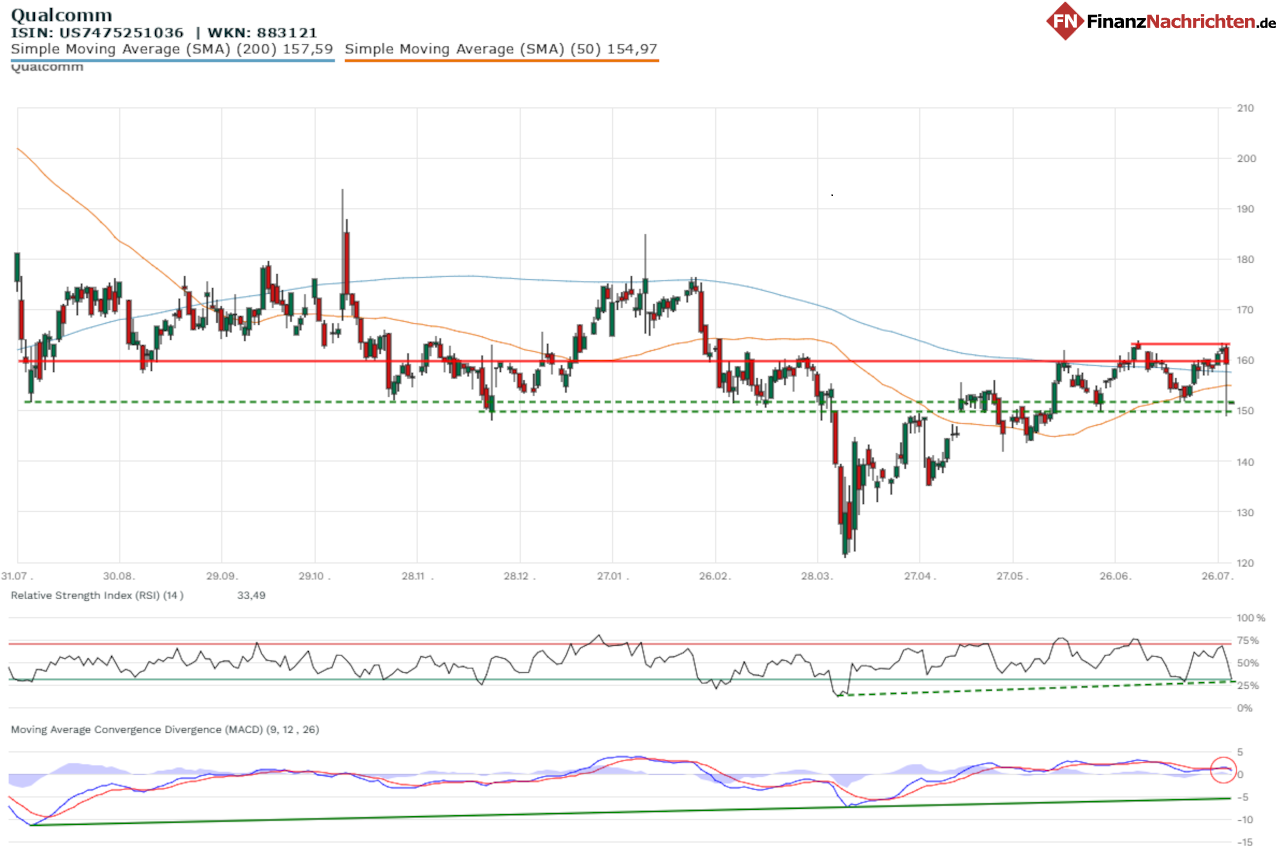
Task: Click the ISIN US7475251036 text
Action: pyautogui.click(x=97, y=32)
